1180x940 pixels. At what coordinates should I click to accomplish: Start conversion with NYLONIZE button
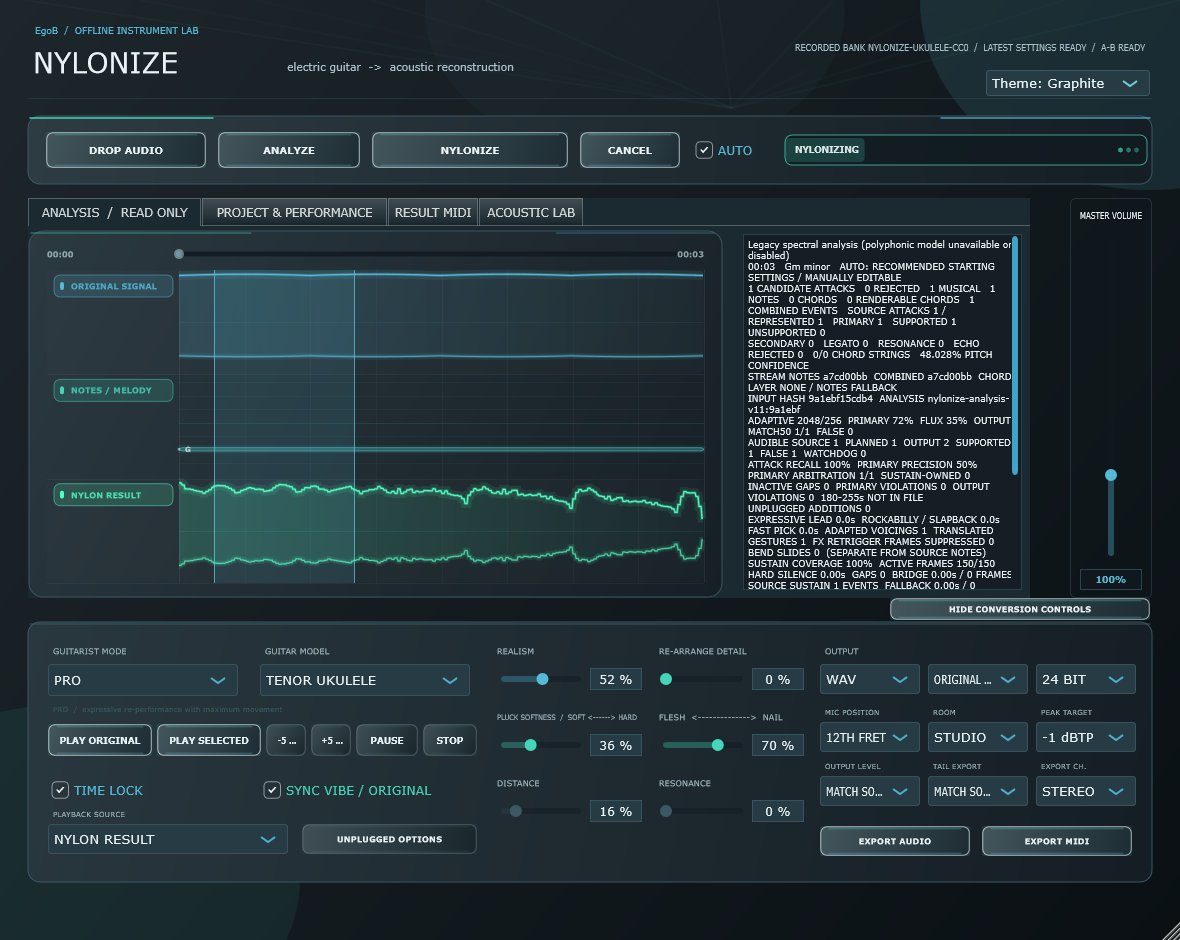click(x=470, y=150)
